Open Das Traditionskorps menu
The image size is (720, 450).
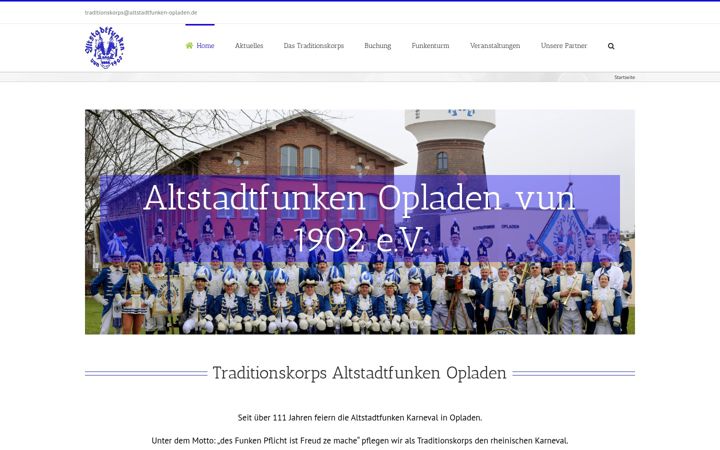coord(314,45)
